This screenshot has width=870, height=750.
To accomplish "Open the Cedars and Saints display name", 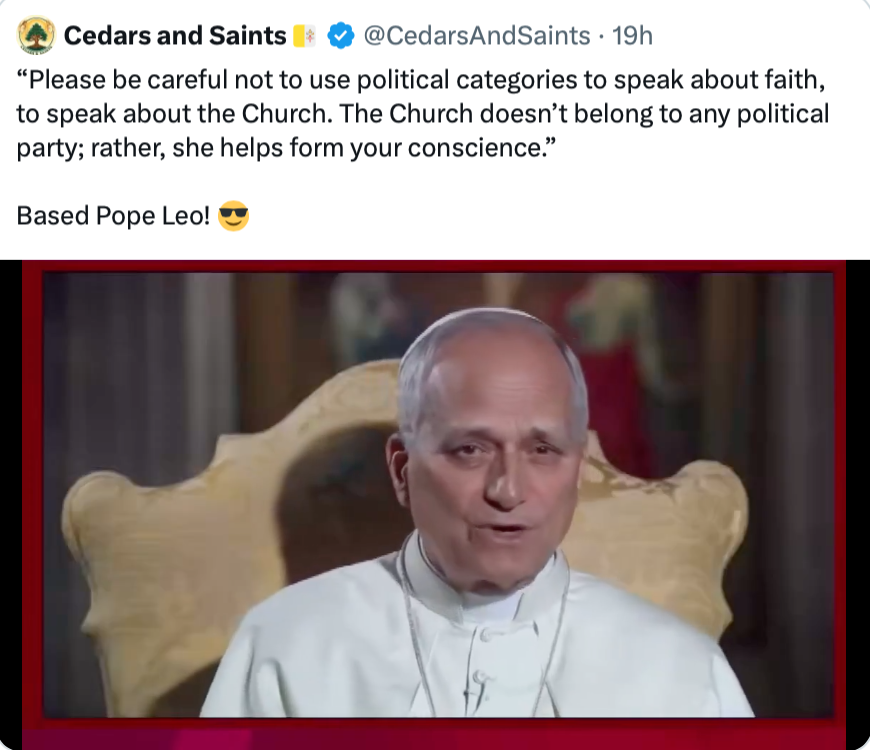I will [x=175, y=36].
